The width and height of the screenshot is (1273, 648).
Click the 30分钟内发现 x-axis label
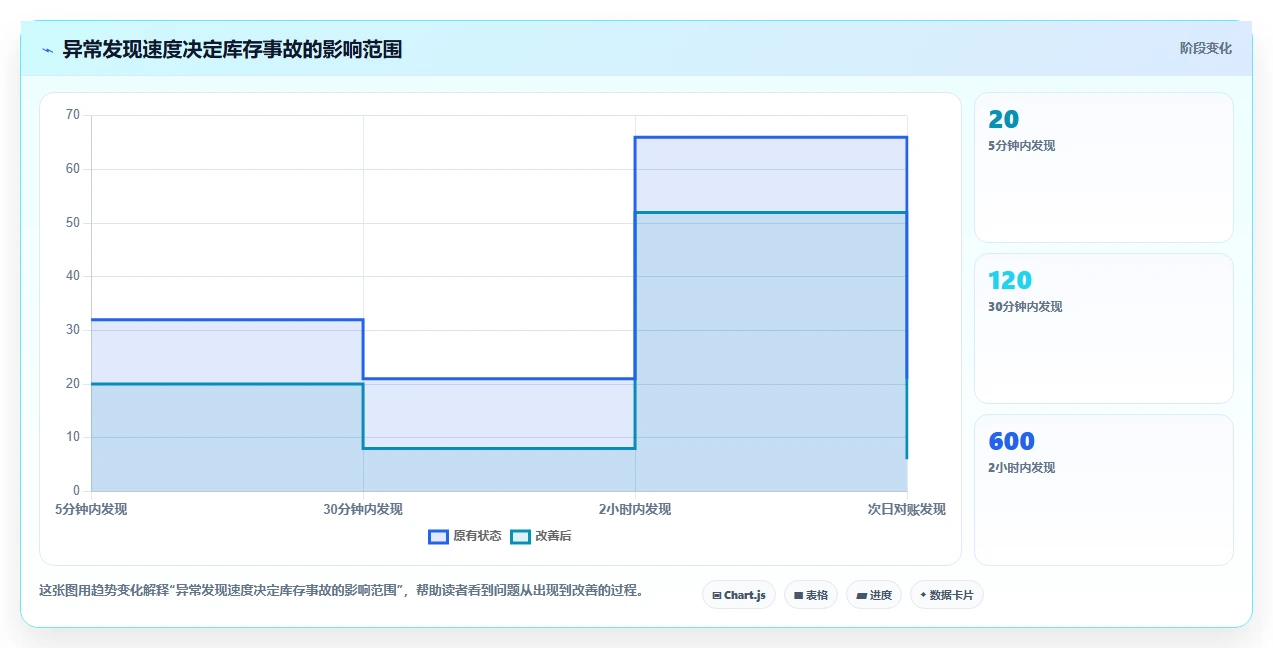[363, 509]
